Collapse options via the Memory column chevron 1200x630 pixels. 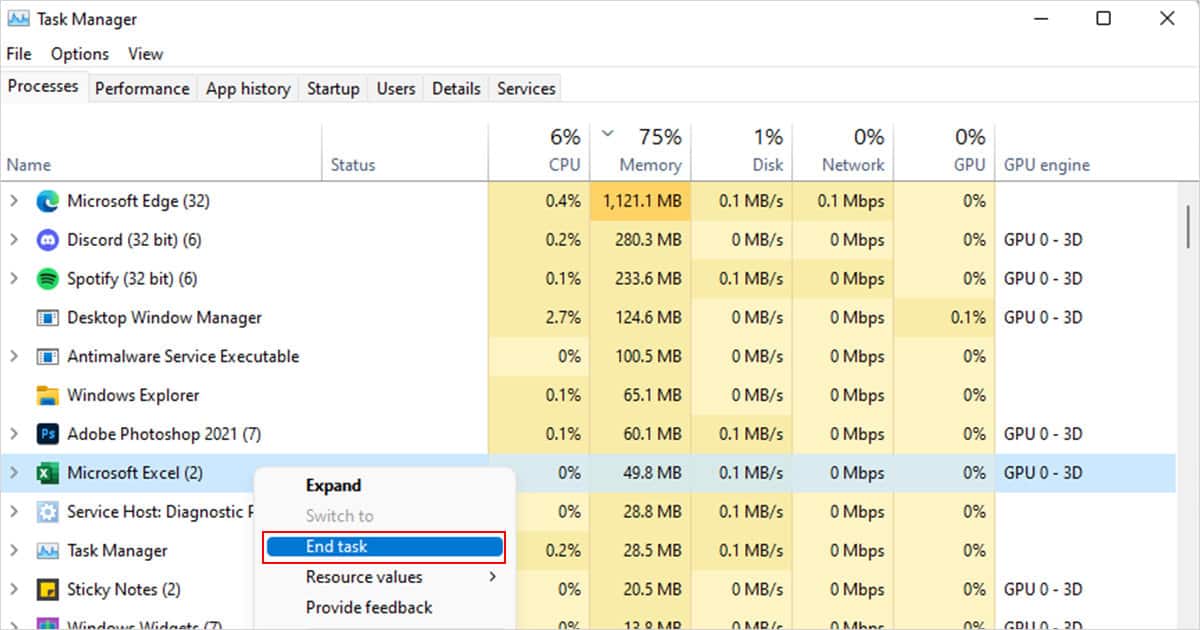607,131
